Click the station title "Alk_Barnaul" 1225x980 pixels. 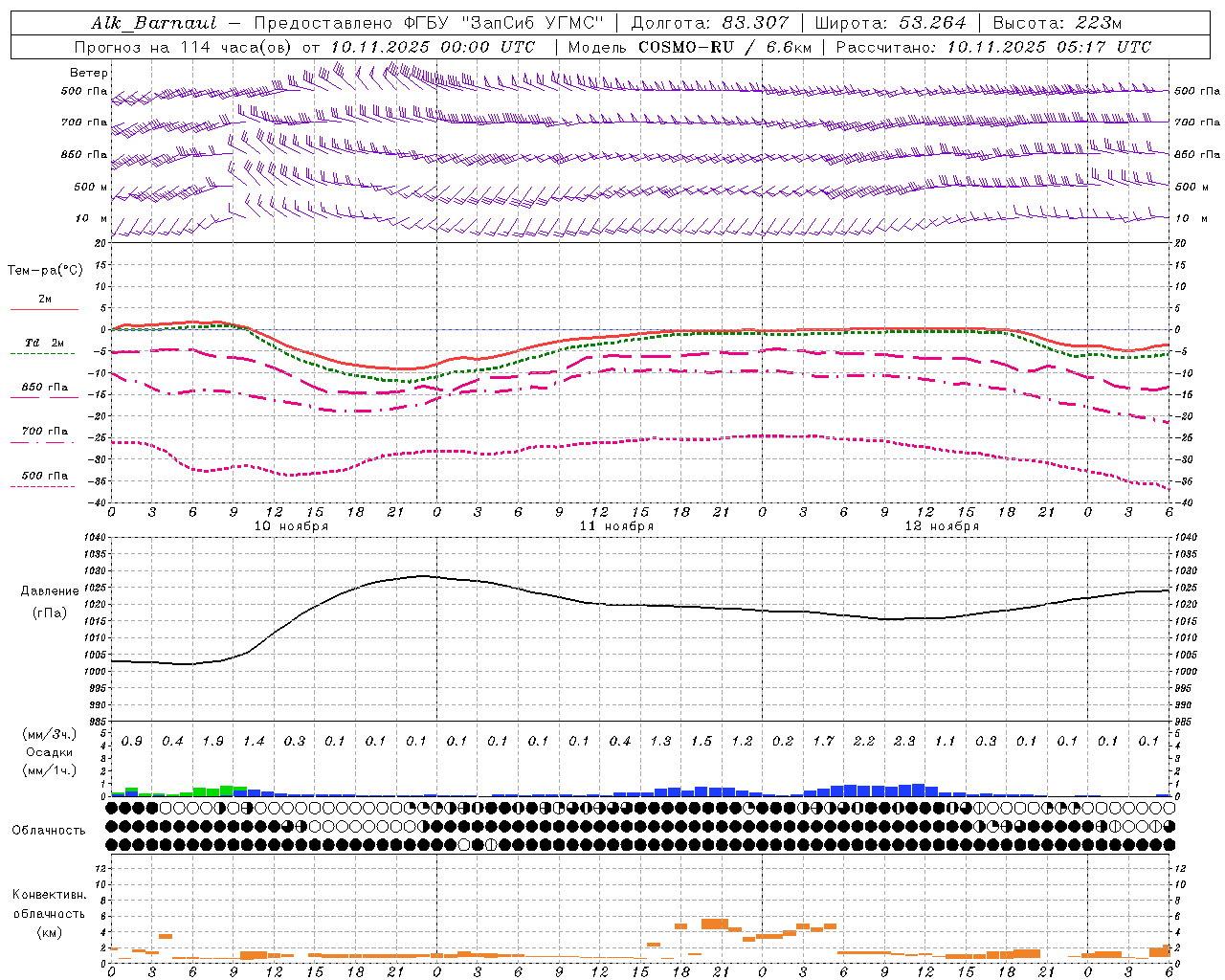(153, 23)
